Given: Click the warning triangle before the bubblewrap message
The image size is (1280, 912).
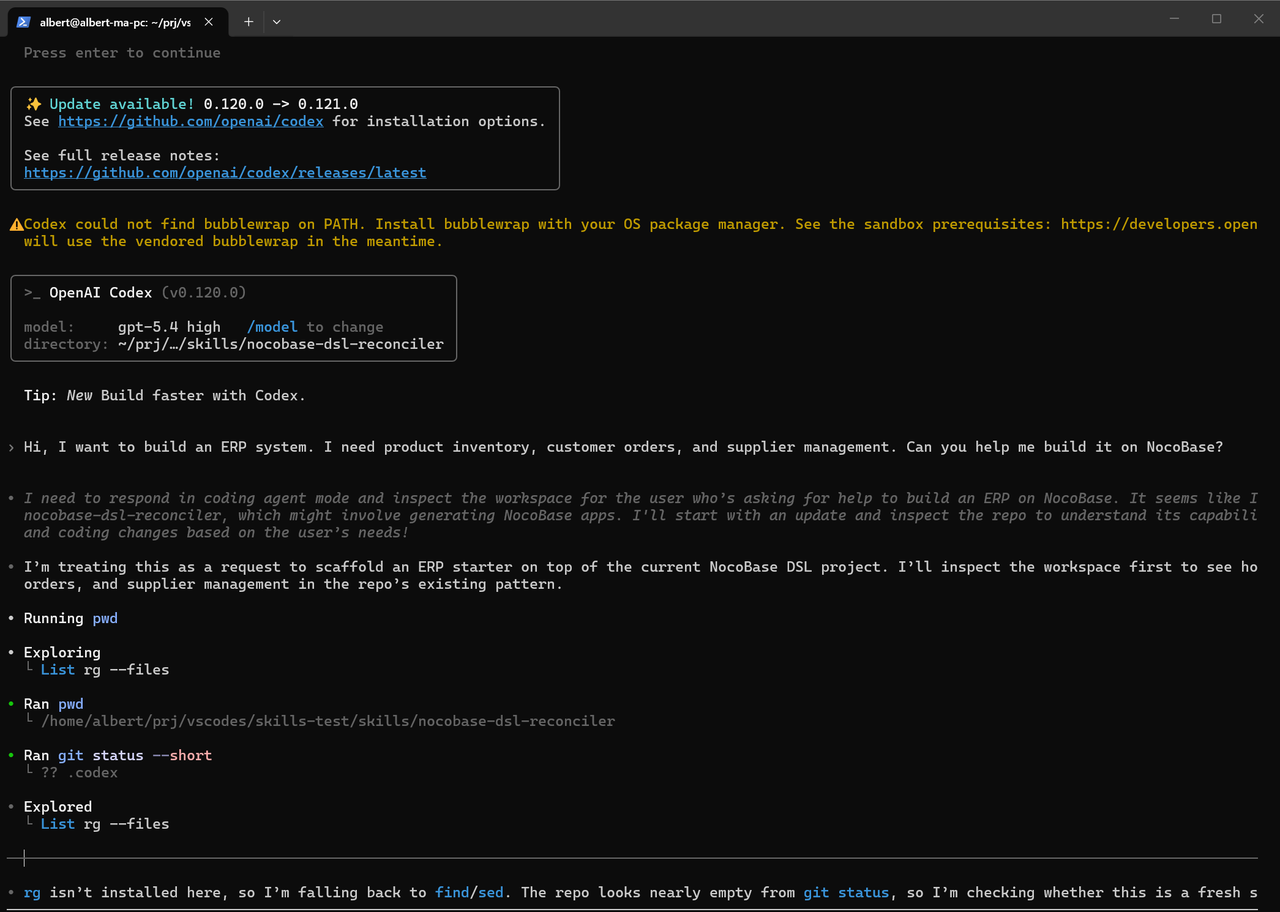Looking at the screenshot, I should tap(17, 223).
